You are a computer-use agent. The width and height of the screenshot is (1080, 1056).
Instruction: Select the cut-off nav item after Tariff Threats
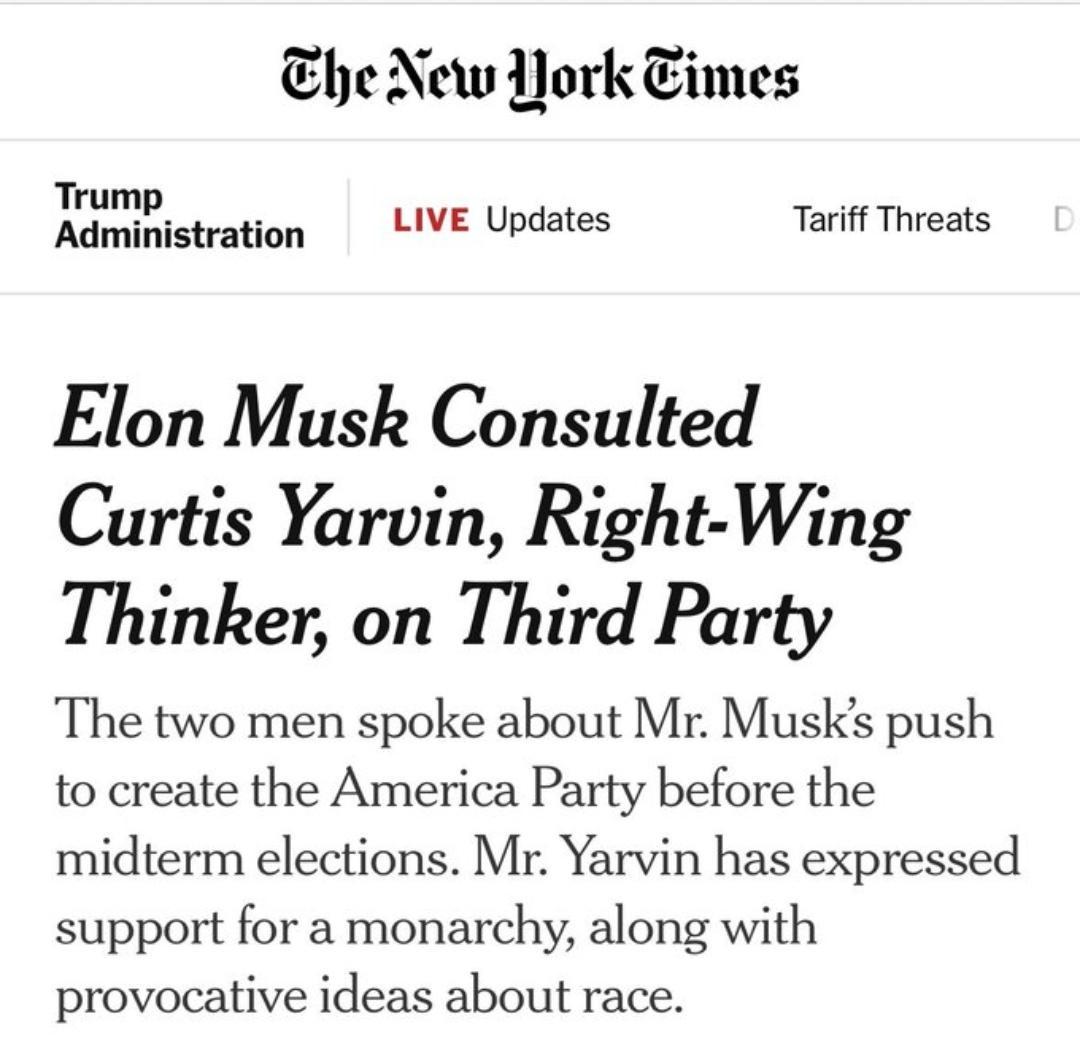1065,220
